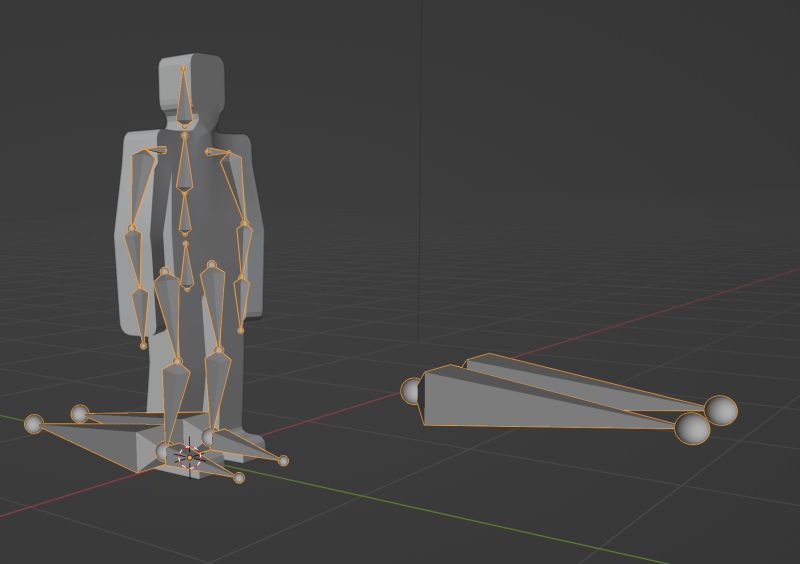The image size is (800, 564).
Task: Click the tip sphere of the front large floor bone
Action: tap(692, 429)
